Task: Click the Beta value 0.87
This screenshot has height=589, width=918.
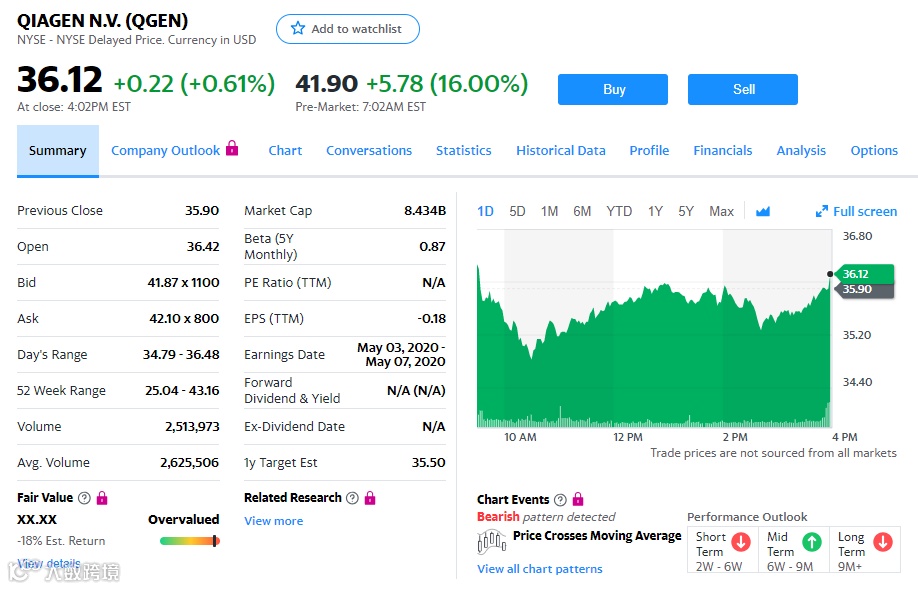Action: 432,246
